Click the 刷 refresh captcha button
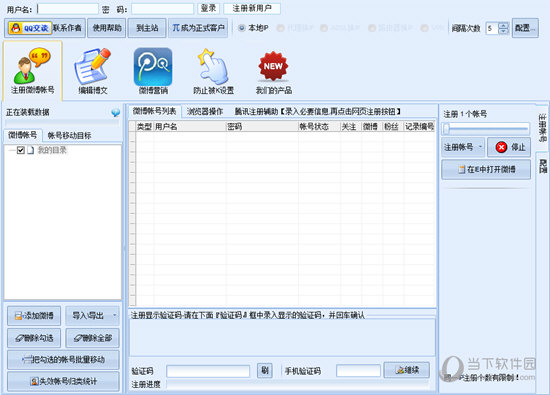 tap(265, 370)
